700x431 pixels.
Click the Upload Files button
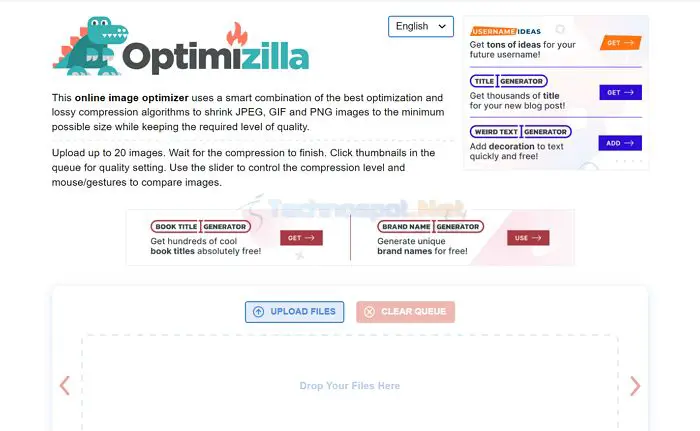pyautogui.click(x=294, y=312)
